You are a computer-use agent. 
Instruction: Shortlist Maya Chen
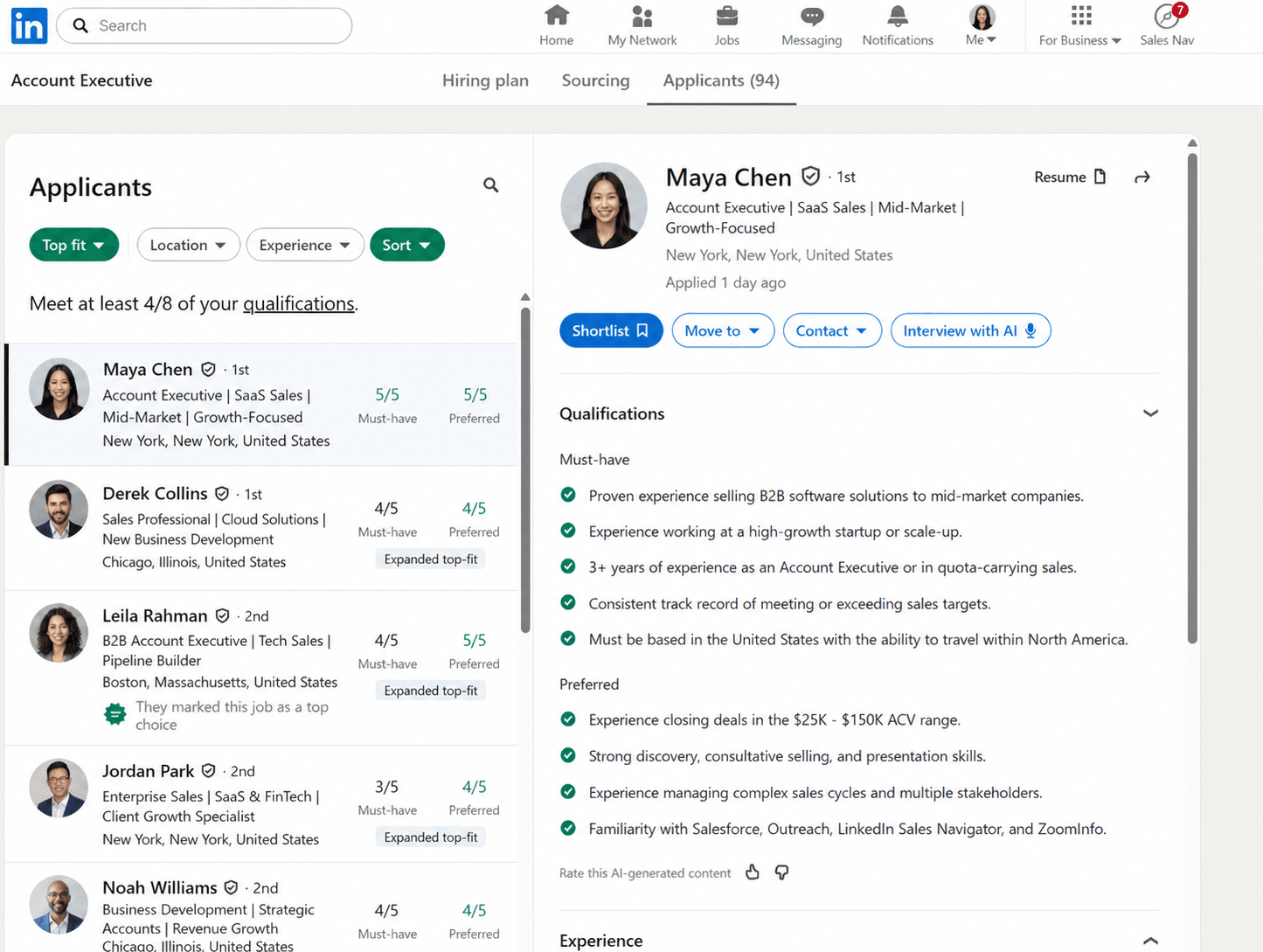[611, 330]
